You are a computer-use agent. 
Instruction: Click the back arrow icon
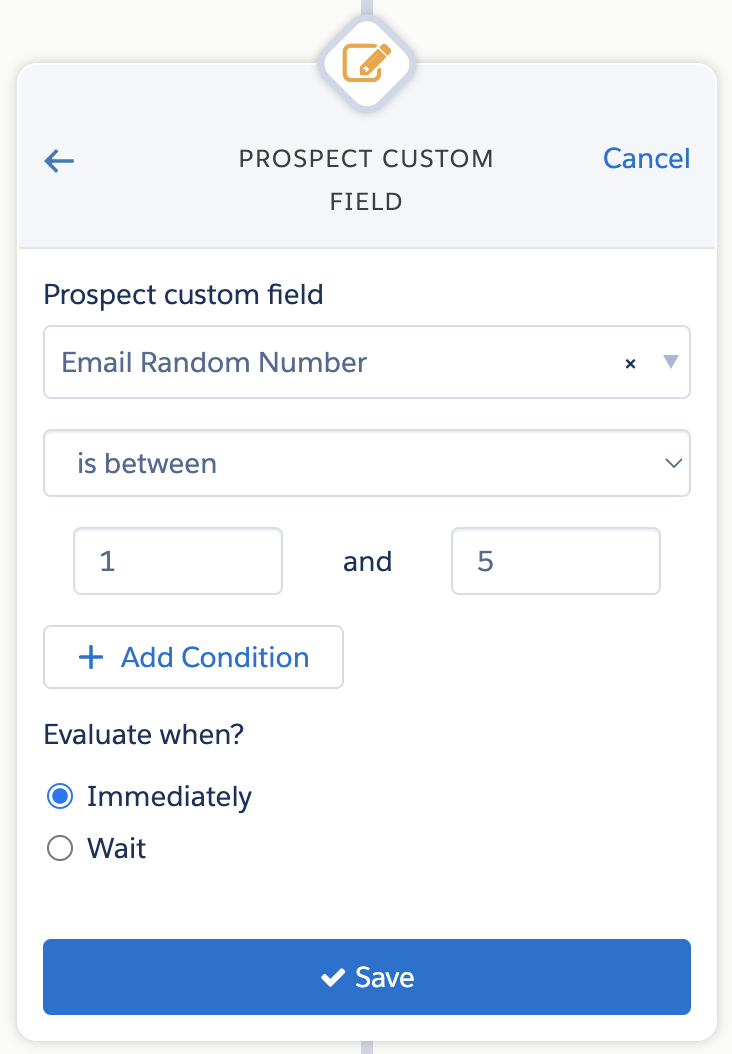[x=59, y=161]
